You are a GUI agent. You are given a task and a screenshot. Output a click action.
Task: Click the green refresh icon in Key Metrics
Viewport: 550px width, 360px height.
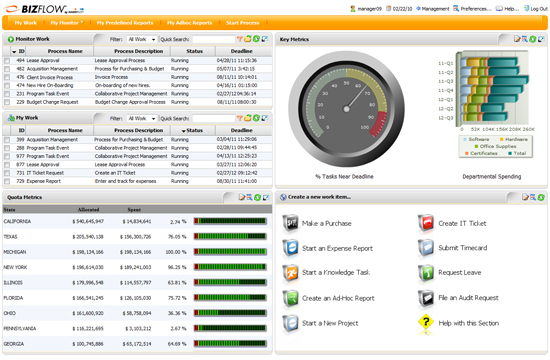pos(533,39)
